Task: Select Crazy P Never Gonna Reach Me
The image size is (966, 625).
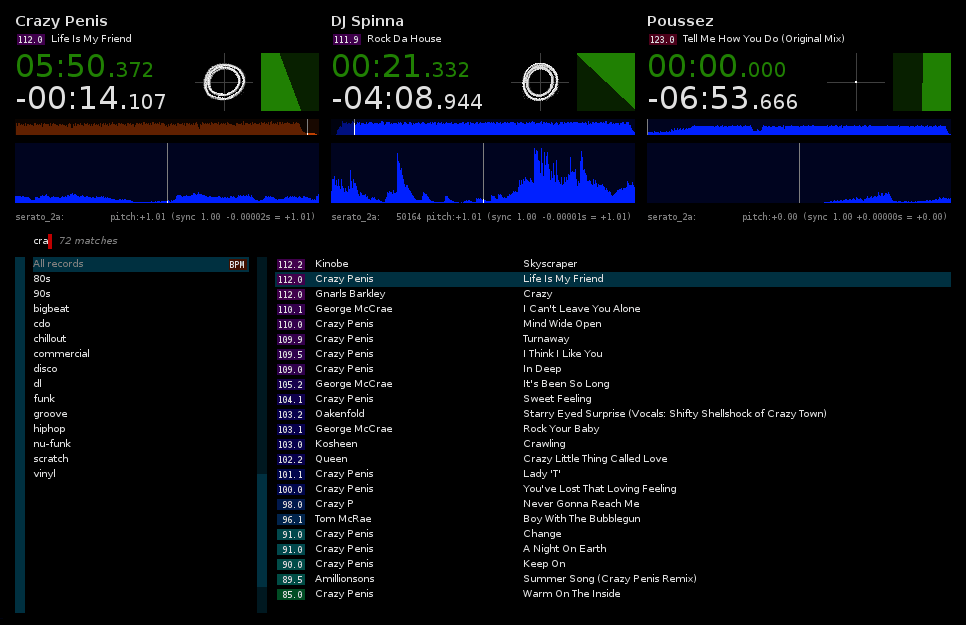Action: coord(613,504)
